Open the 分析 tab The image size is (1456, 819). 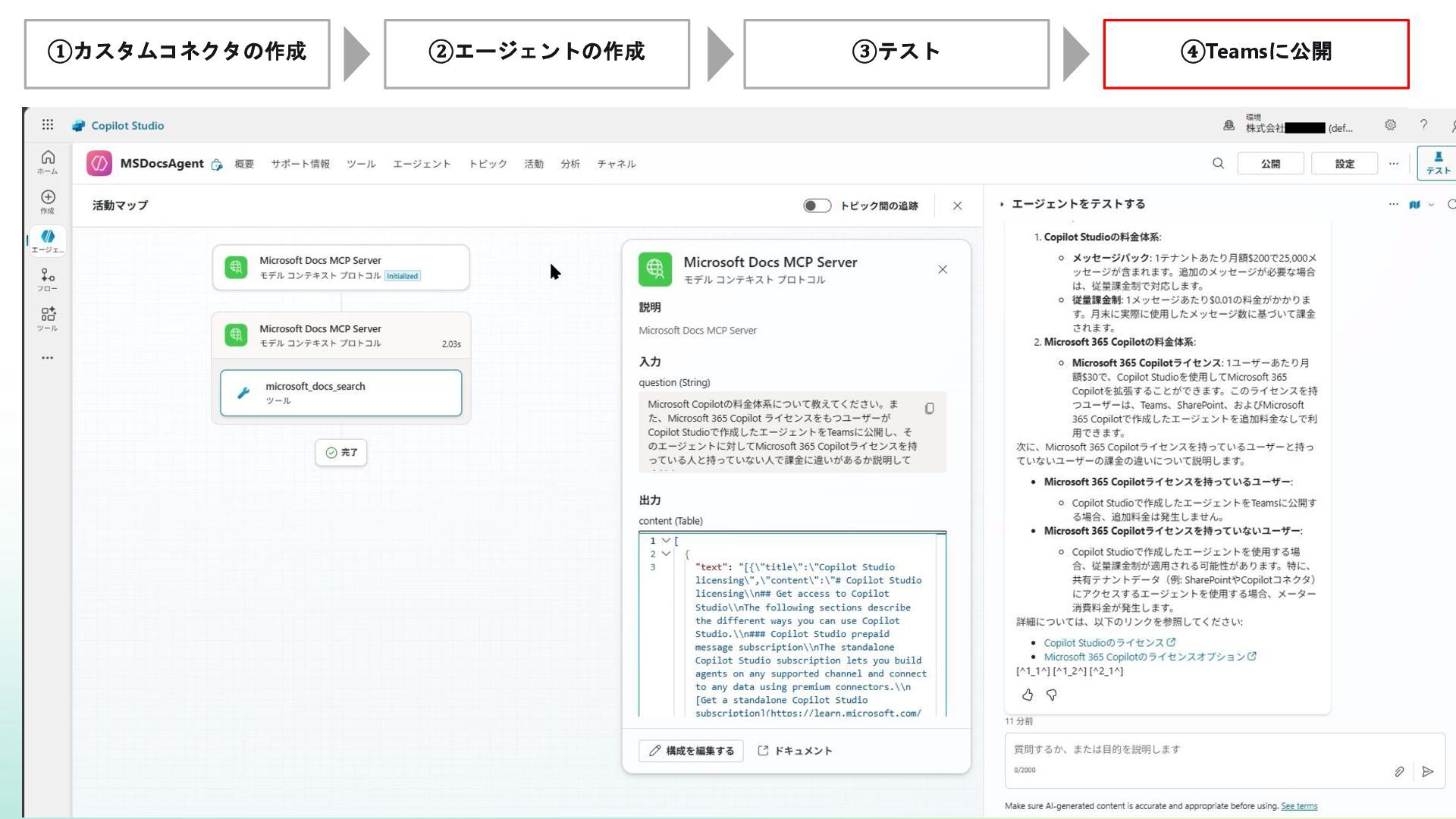(570, 164)
